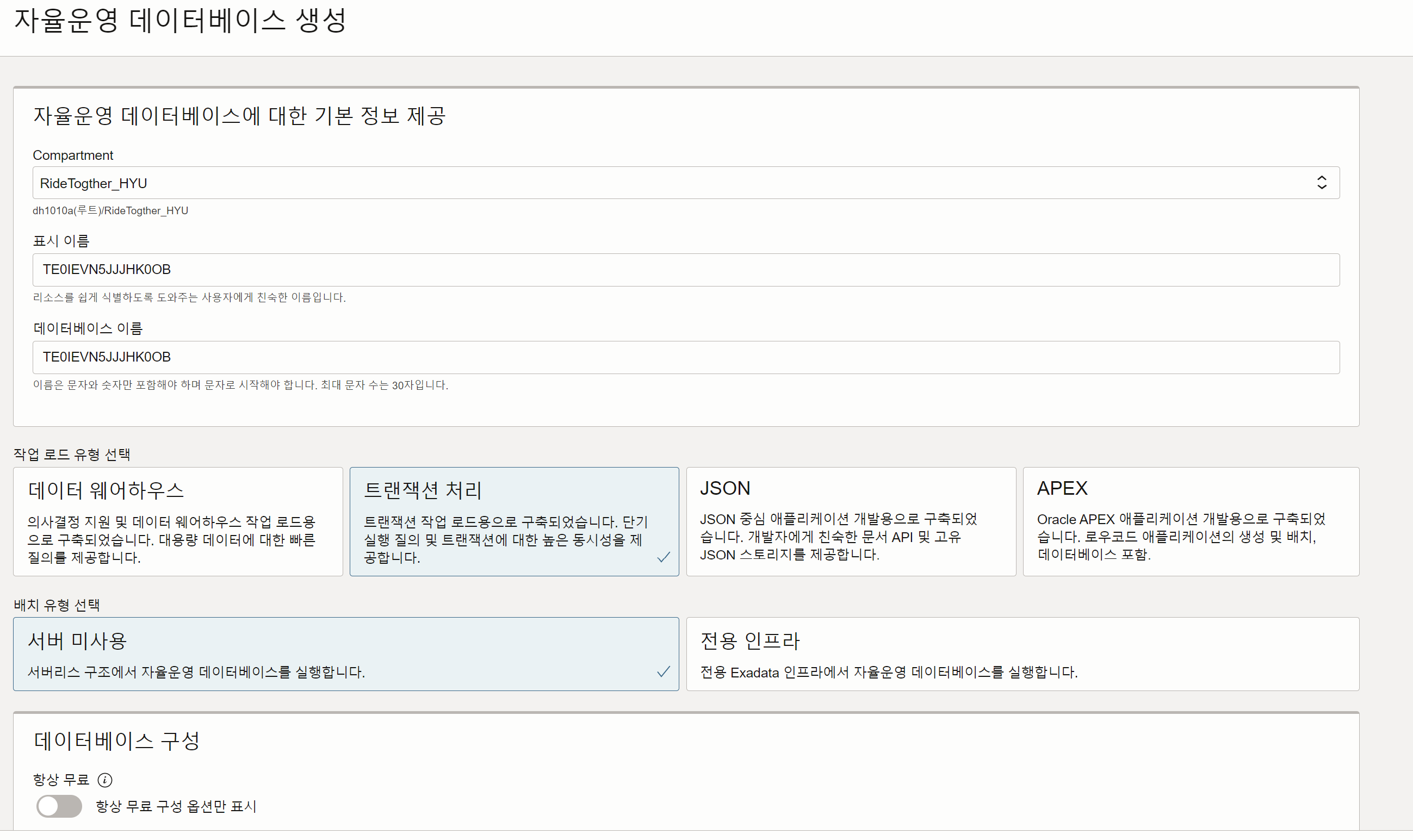Image resolution: width=1413 pixels, height=840 pixels.
Task: Click the checkmark on 서버 미사용 card
Action: (x=664, y=672)
